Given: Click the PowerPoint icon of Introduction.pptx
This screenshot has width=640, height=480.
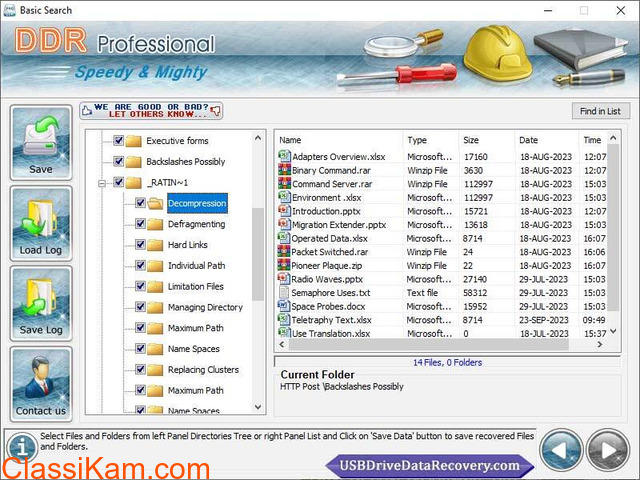Looking at the screenshot, I should click(x=284, y=211).
